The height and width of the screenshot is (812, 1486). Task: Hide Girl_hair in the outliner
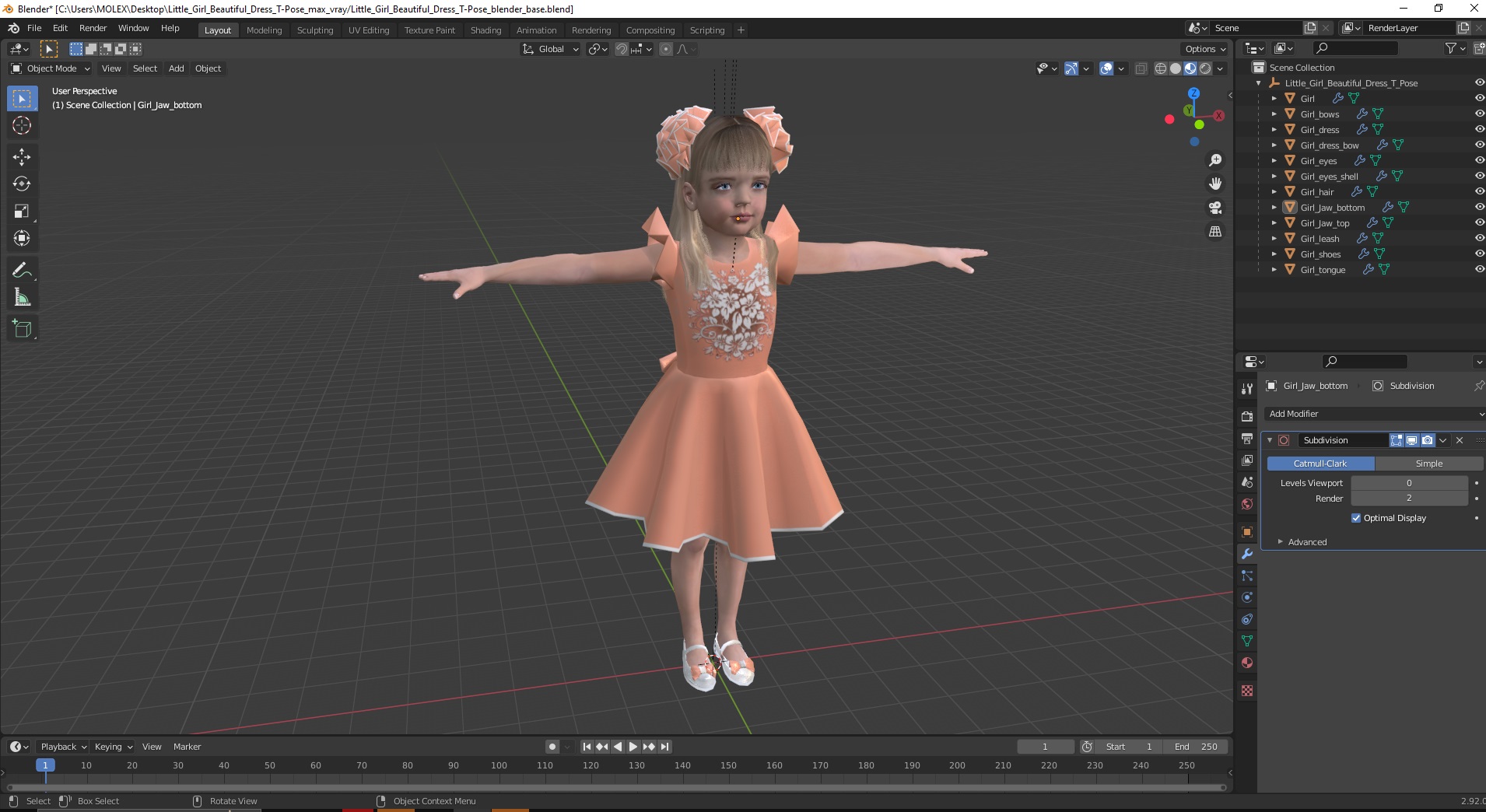pyautogui.click(x=1479, y=191)
